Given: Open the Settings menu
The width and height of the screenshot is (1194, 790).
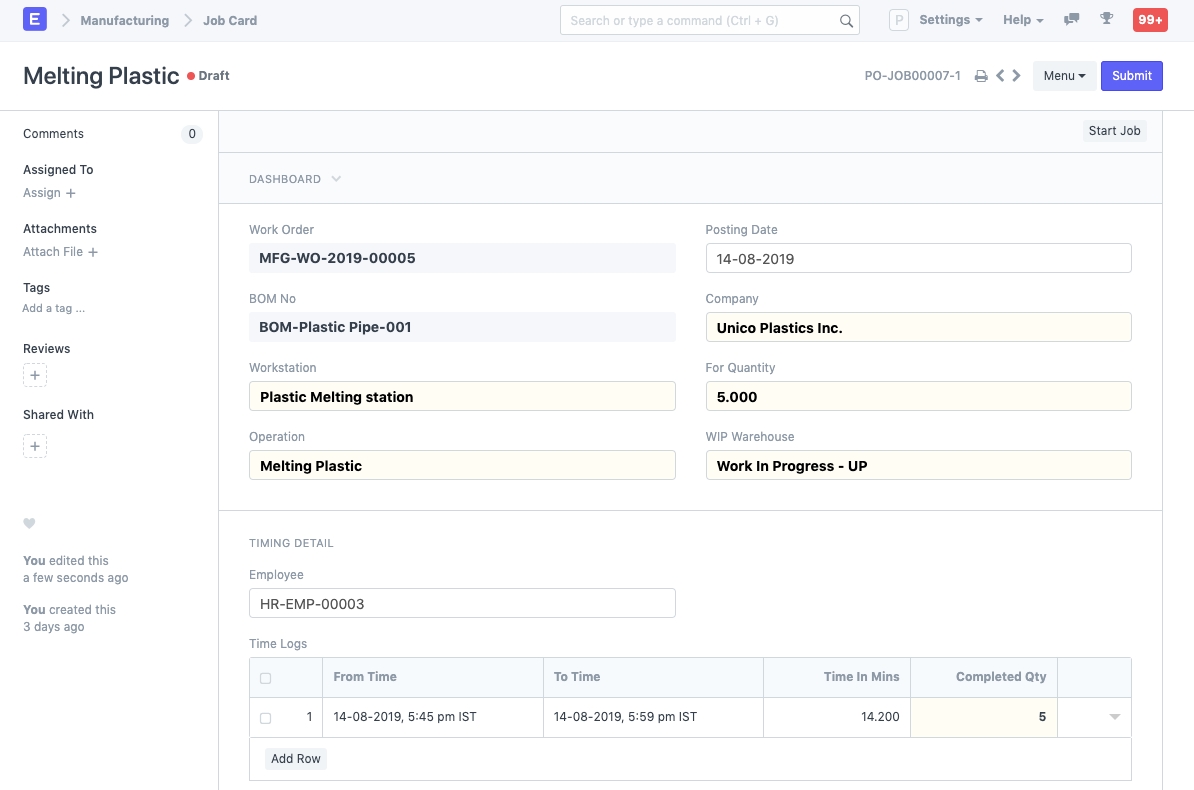Looking at the screenshot, I should click(950, 20).
